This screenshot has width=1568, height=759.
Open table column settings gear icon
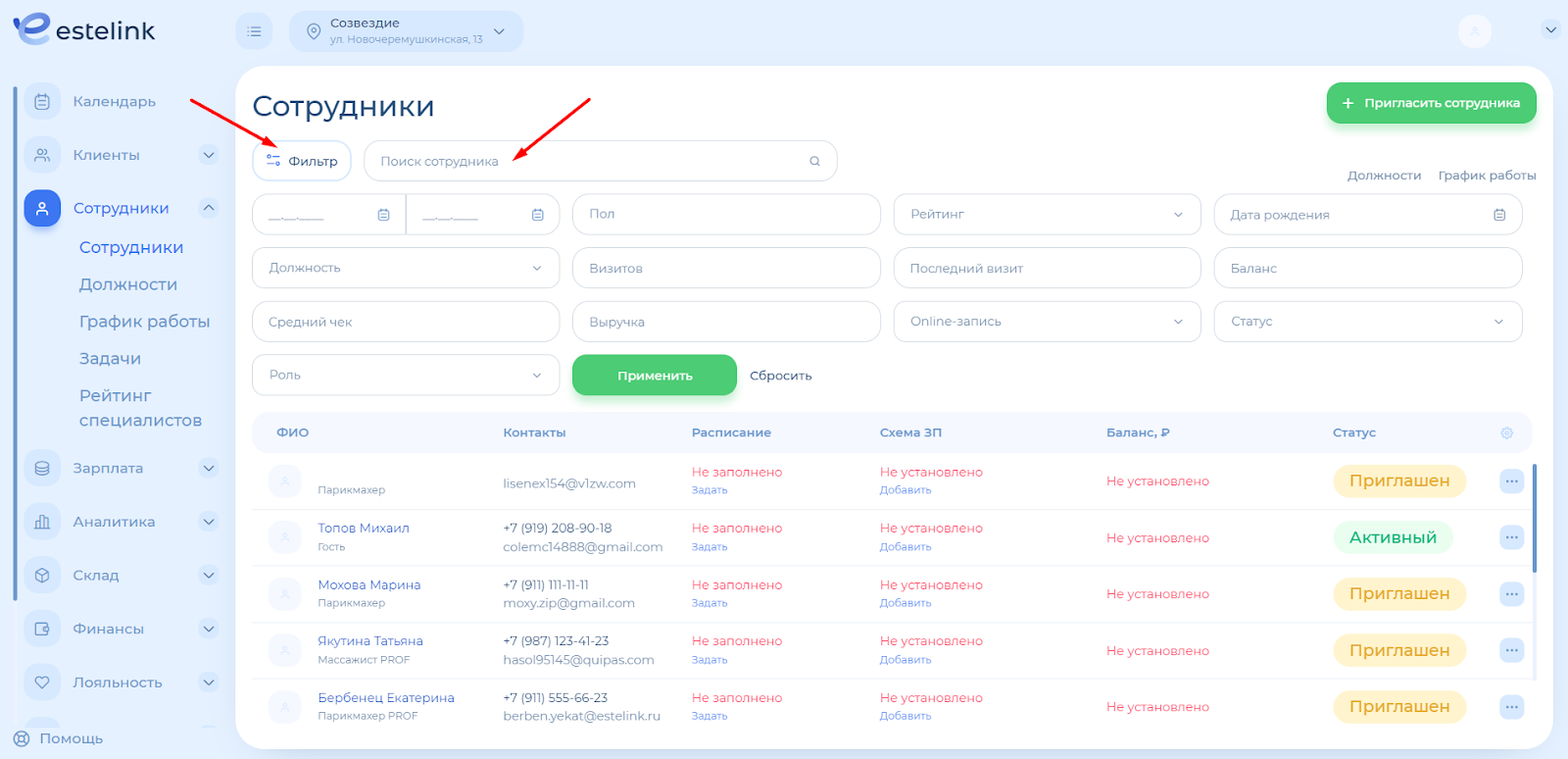[x=1506, y=432]
